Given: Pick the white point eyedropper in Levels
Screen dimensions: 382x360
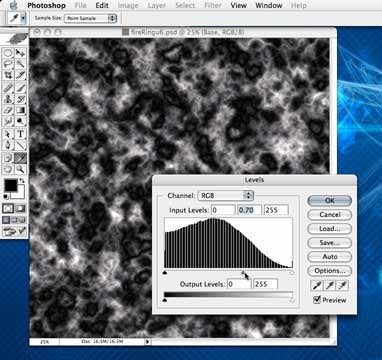Looking at the screenshot, I should coord(343,285).
